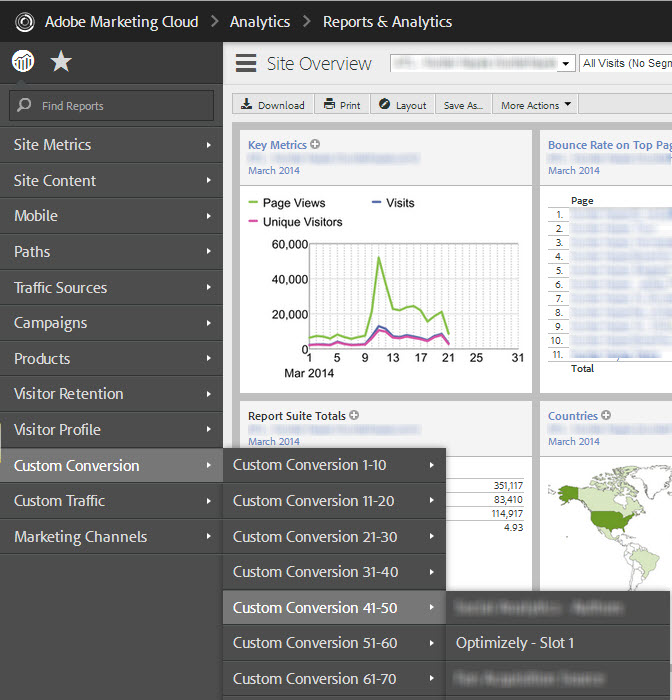This screenshot has width=672, height=700.
Task: Open the Bounce Rate on Top Pages link
Action: 609,145
